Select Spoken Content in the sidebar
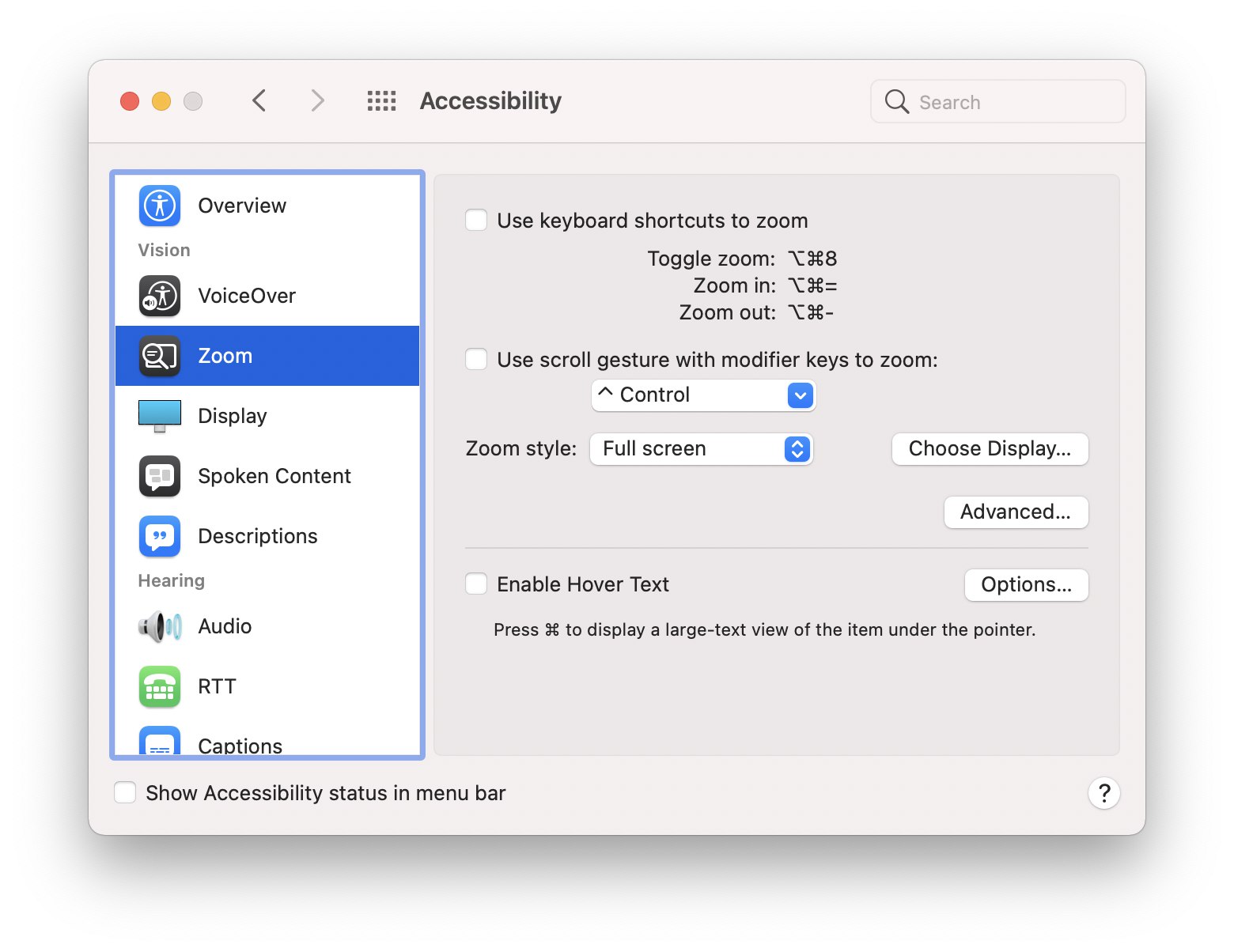This screenshot has width=1234, height=952. coord(267,476)
